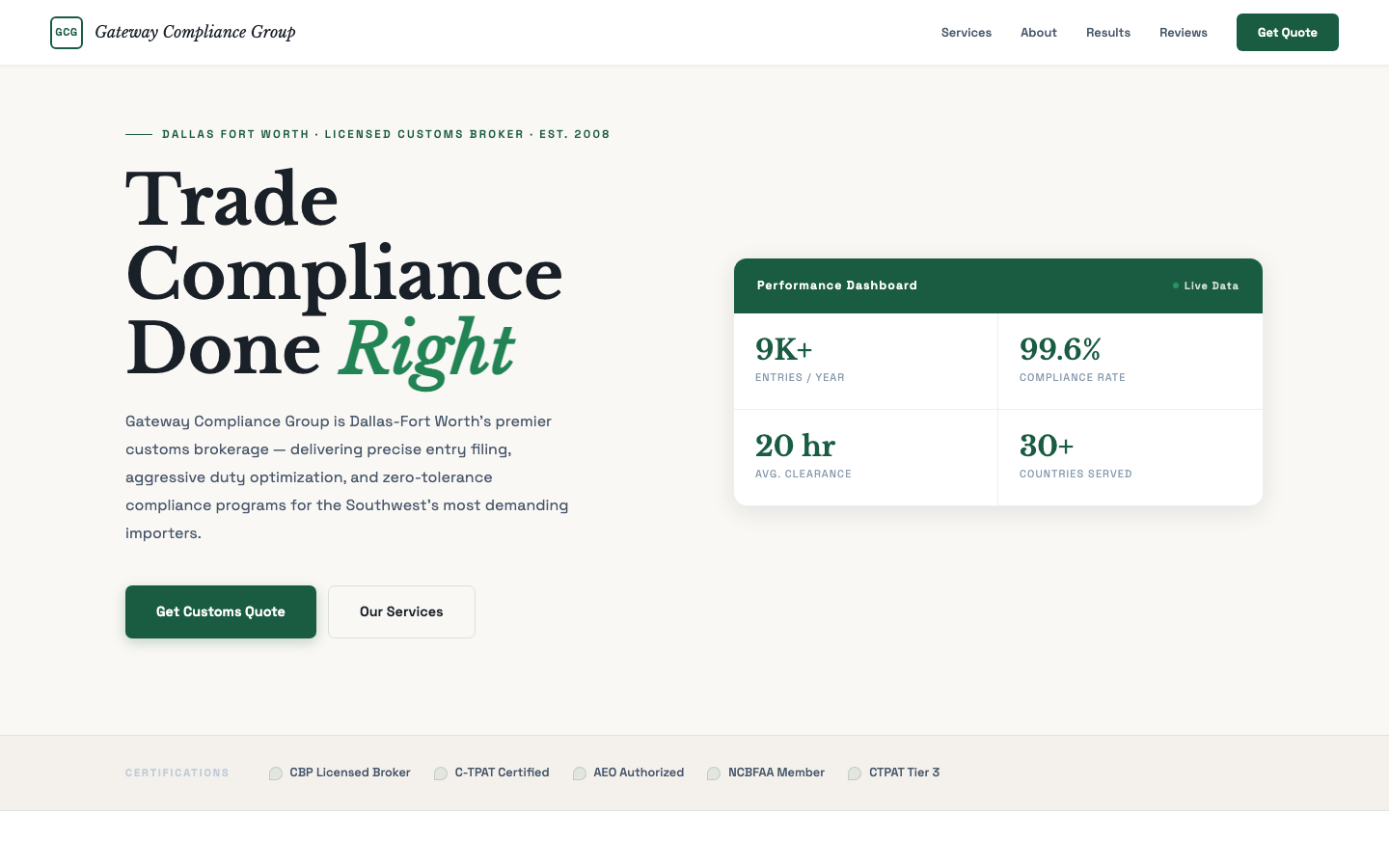Open the Services navigation item
The height and width of the screenshot is (868, 1389).
tap(967, 32)
